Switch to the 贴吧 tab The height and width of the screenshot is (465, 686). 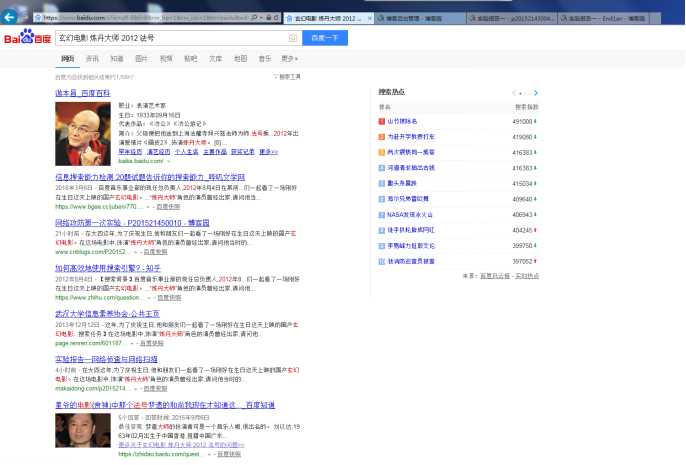point(191,59)
